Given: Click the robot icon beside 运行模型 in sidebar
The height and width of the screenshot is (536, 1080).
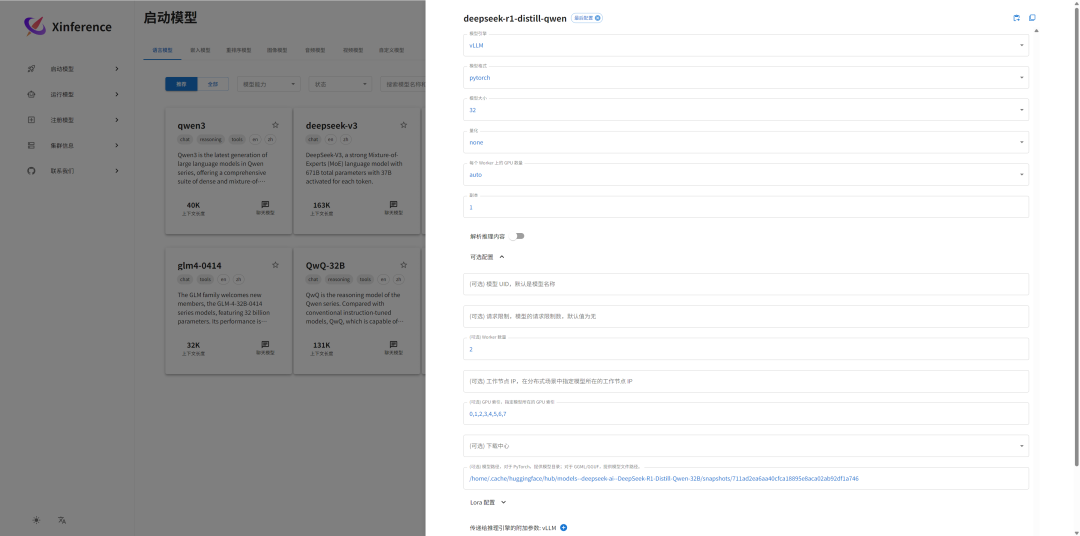Looking at the screenshot, I should [31, 94].
